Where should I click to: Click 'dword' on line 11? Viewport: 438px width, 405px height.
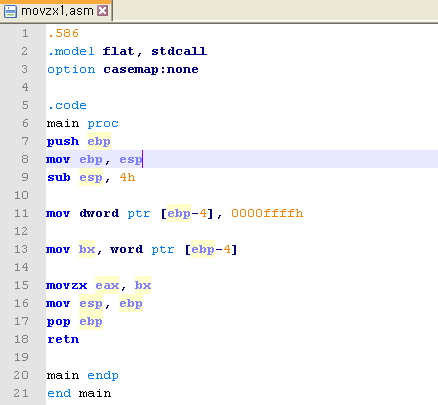(99, 213)
